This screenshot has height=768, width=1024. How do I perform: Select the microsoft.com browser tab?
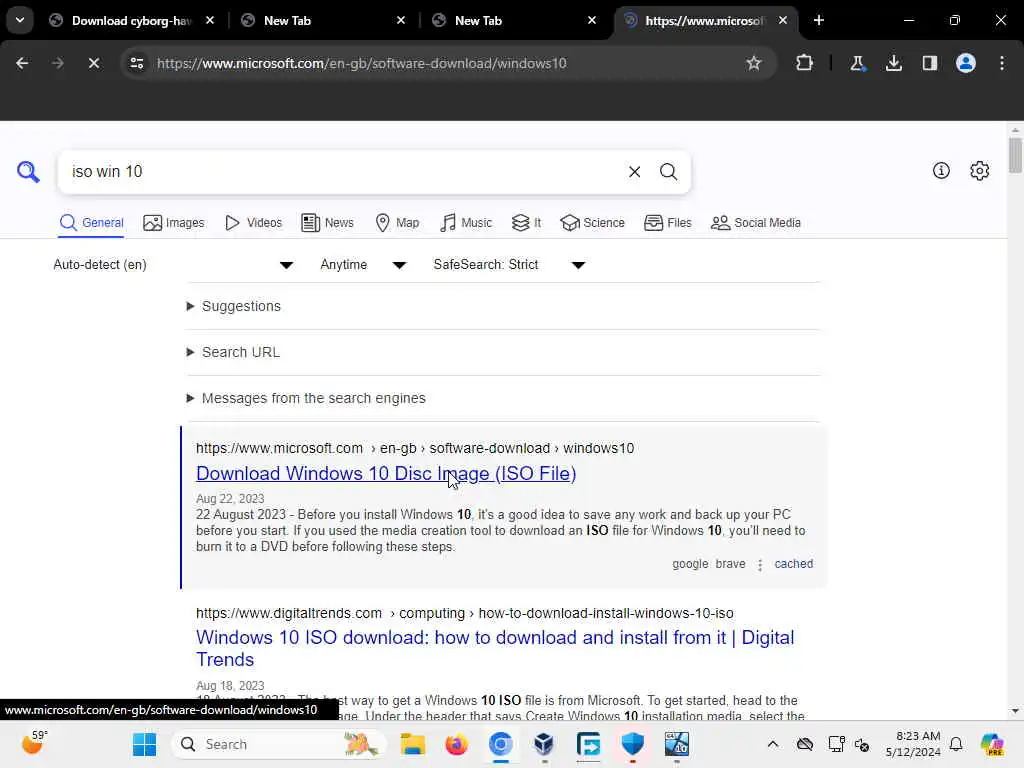point(704,21)
